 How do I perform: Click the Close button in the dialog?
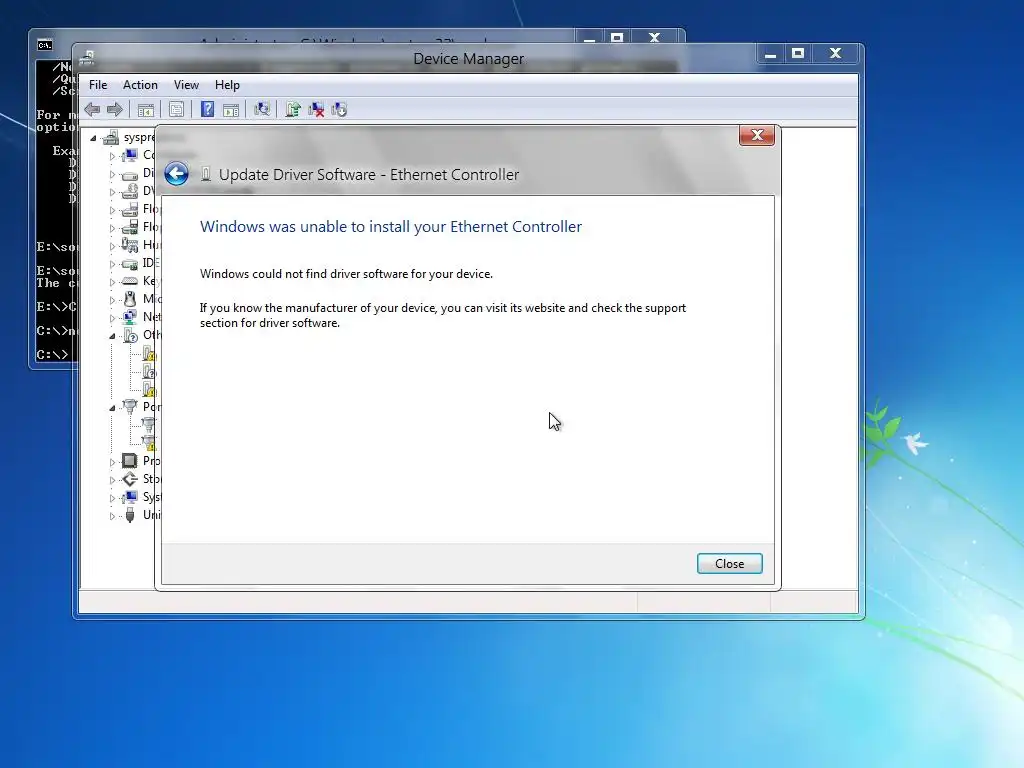[729, 564]
